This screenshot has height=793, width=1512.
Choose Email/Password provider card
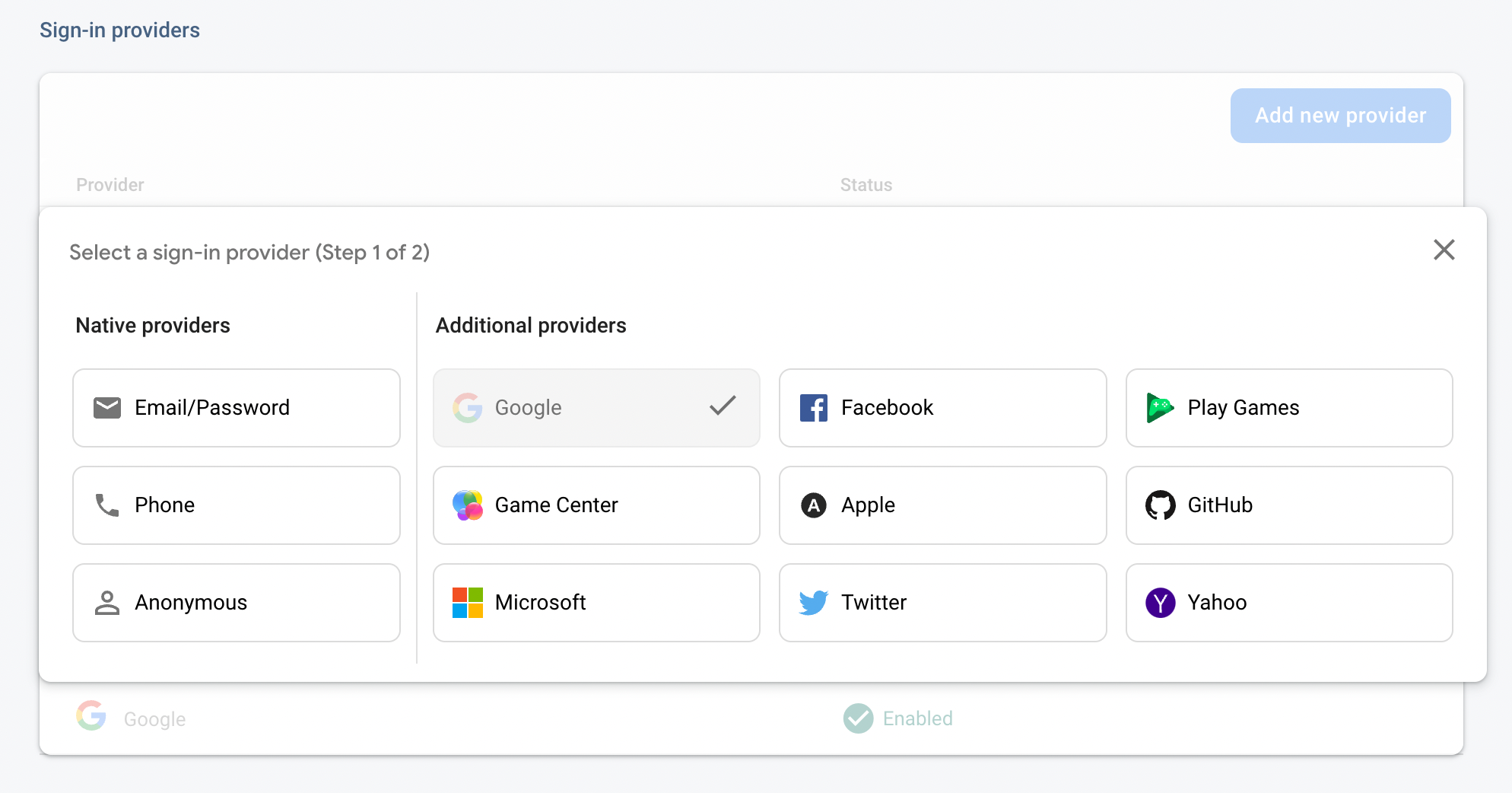click(x=237, y=408)
